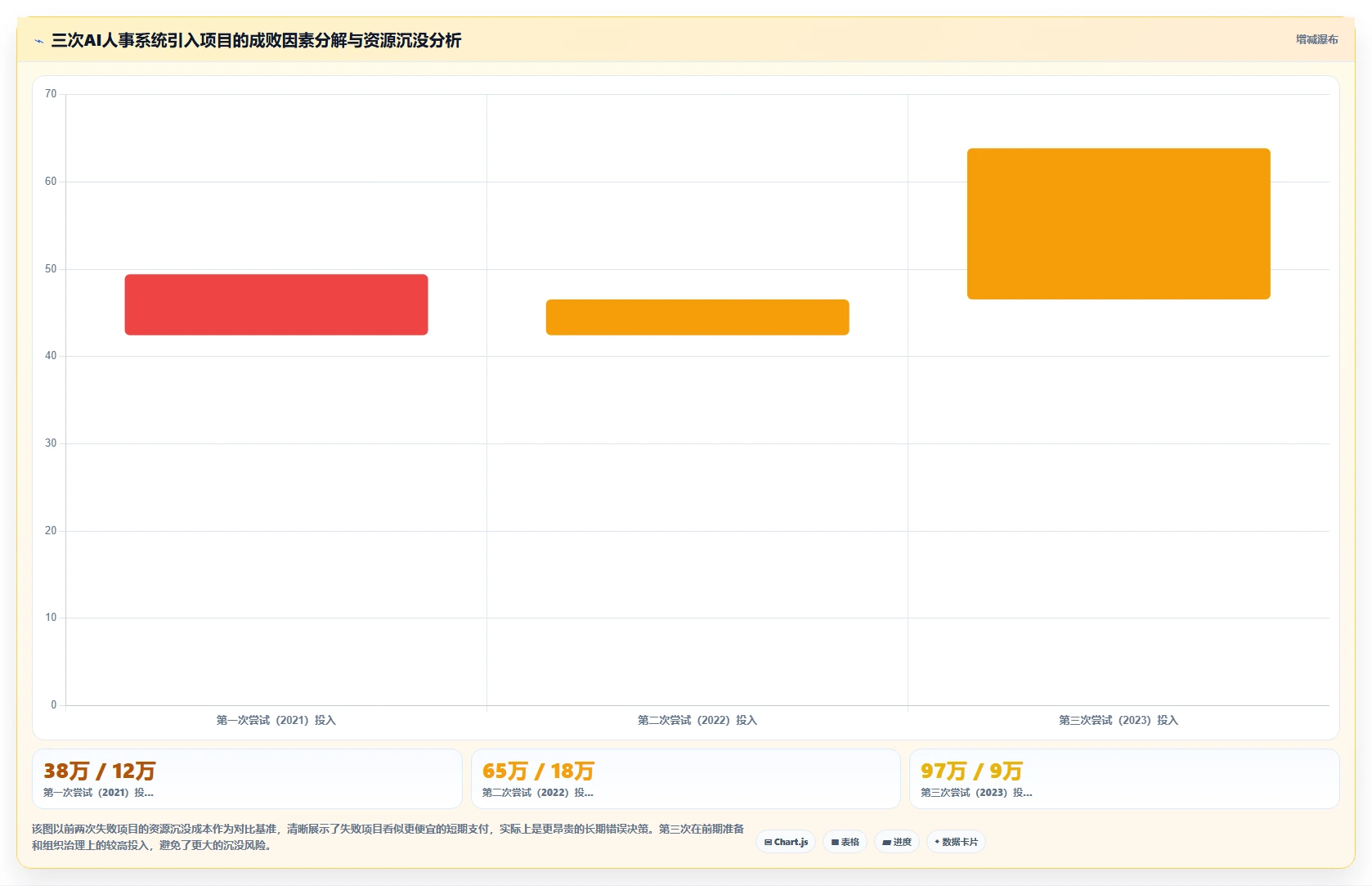This screenshot has width=1372, height=886.
Task: Open the 97万 / 9万 data card
Action: point(1124,779)
